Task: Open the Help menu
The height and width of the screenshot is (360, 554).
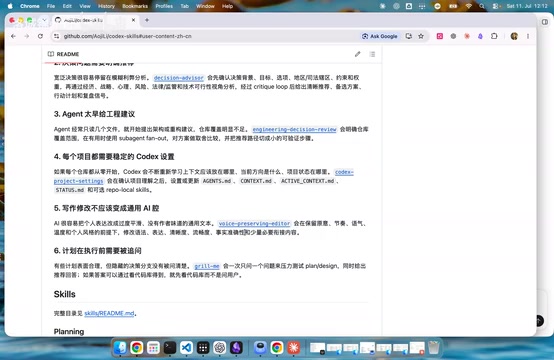Action: coord(227,6)
